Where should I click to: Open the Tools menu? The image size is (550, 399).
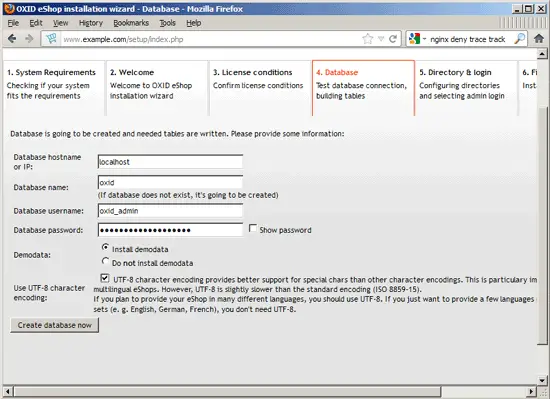click(x=167, y=23)
